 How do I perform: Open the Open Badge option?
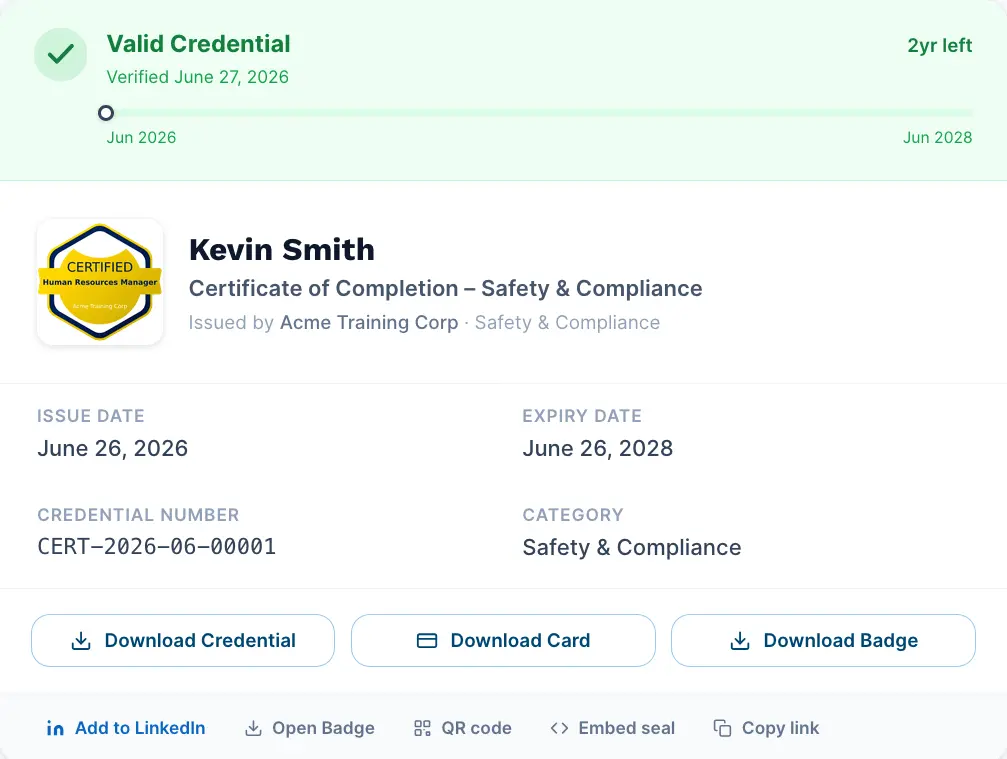click(310, 728)
